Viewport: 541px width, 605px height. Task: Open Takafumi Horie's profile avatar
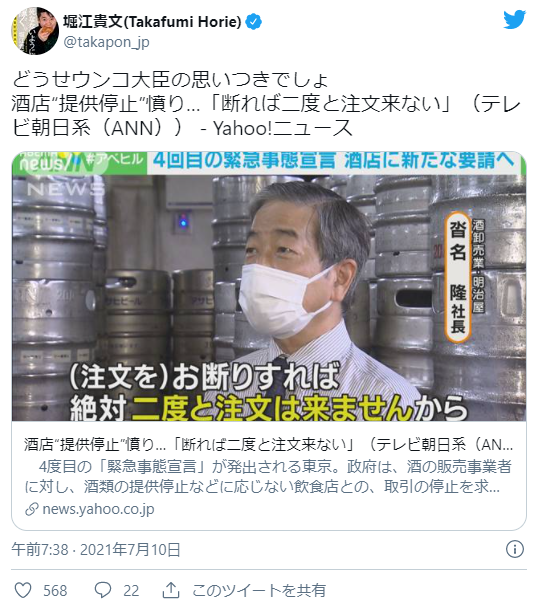pos(35,31)
